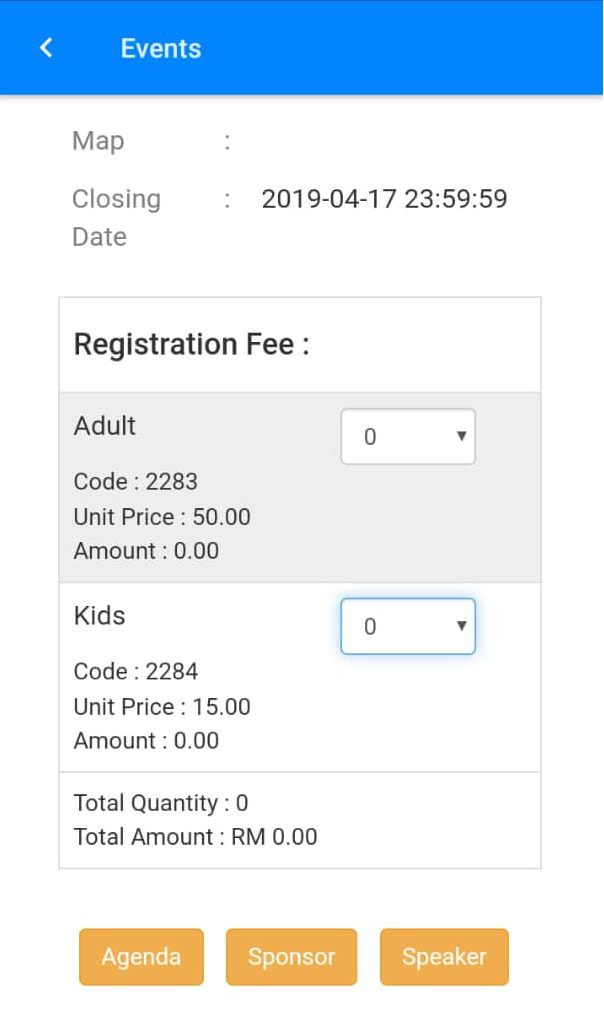Select the closing date value text

coord(384,199)
